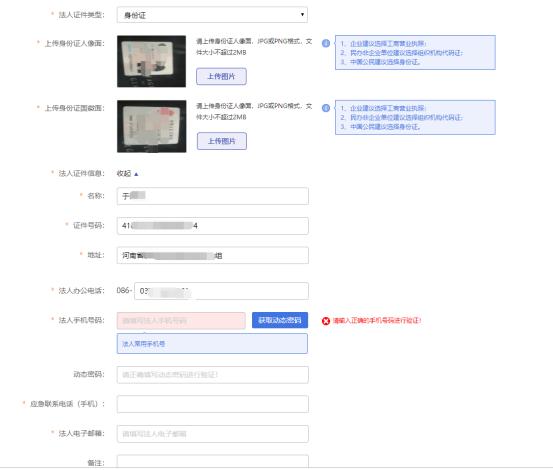Click the 法人电子邮箱 input field
This screenshot has height=470, width=553.
pyautogui.click(x=213, y=434)
